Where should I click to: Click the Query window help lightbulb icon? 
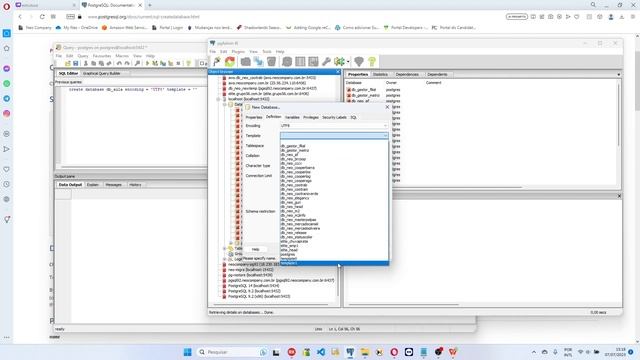pyautogui.click(x=189, y=63)
